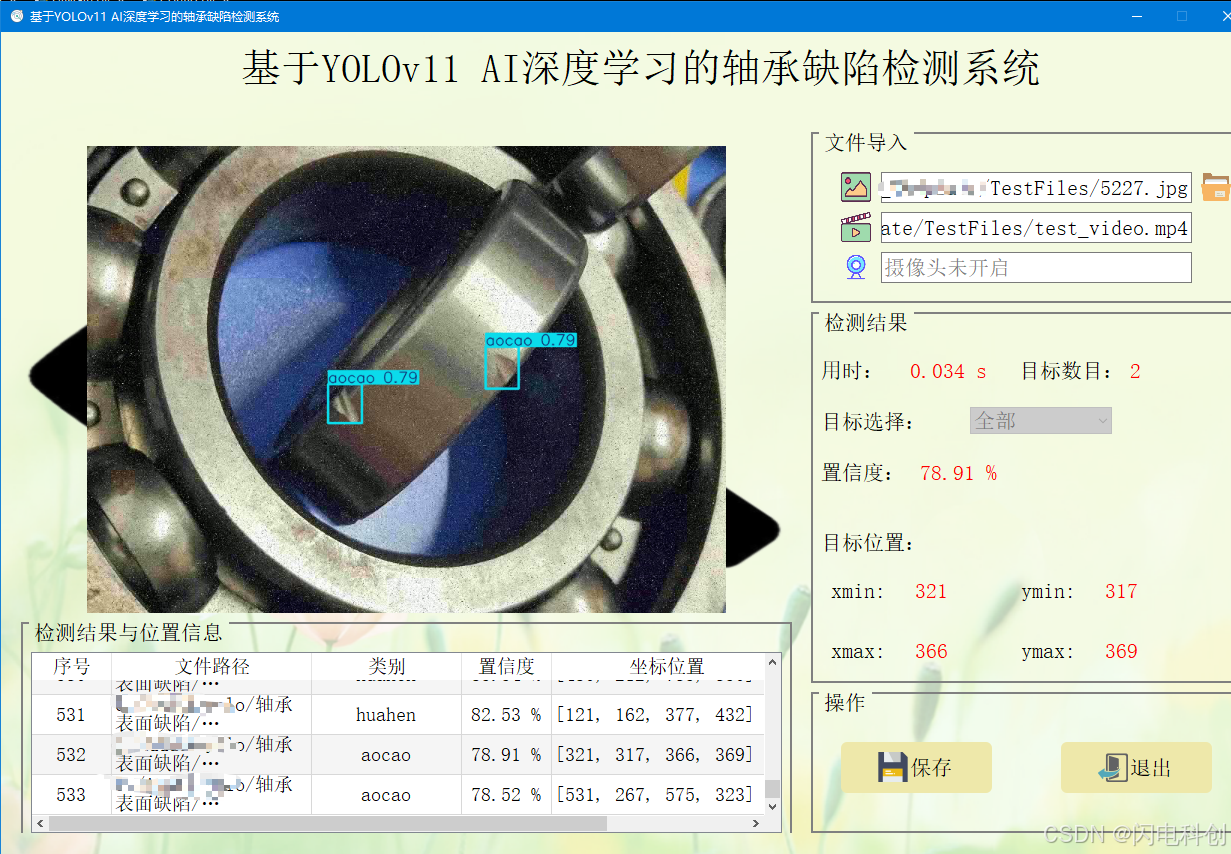Click the 保存 save button

(916, 768)
